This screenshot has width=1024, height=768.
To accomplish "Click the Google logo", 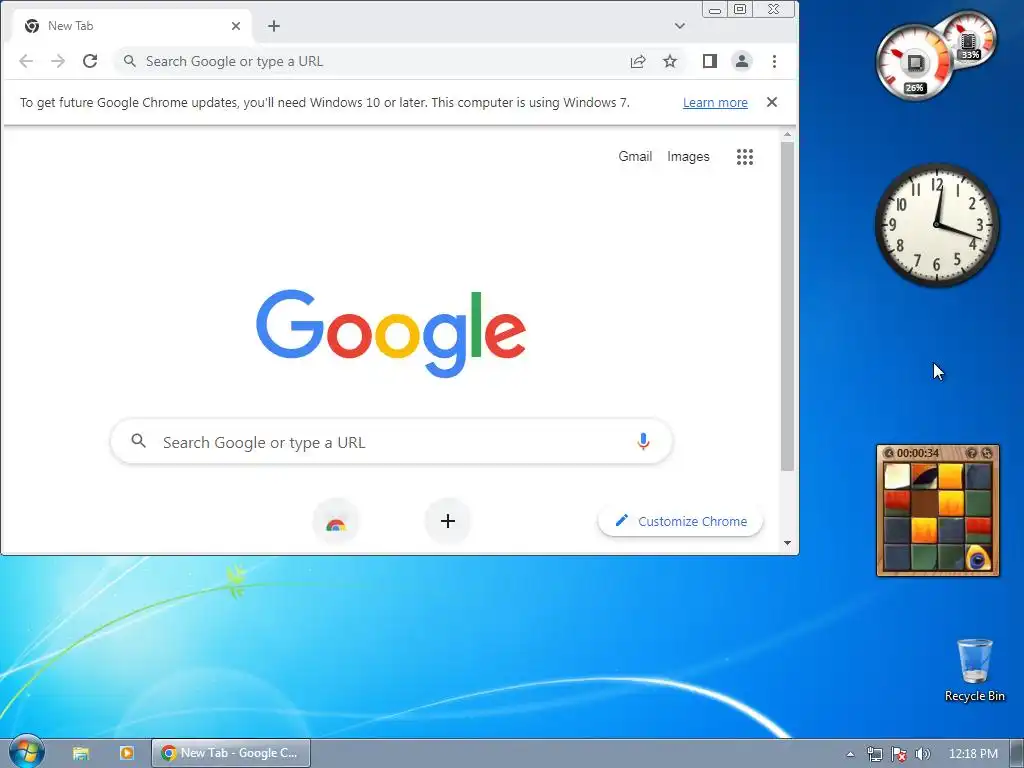I will (x=391, y=333).
